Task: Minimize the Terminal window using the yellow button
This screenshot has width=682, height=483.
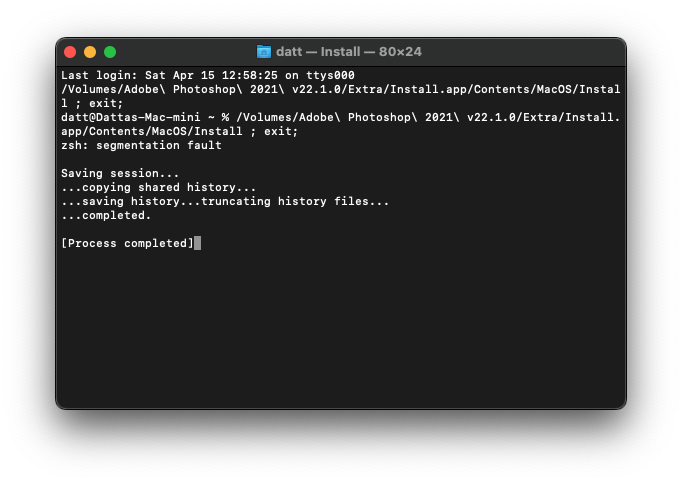Action: tap(90, 52)
